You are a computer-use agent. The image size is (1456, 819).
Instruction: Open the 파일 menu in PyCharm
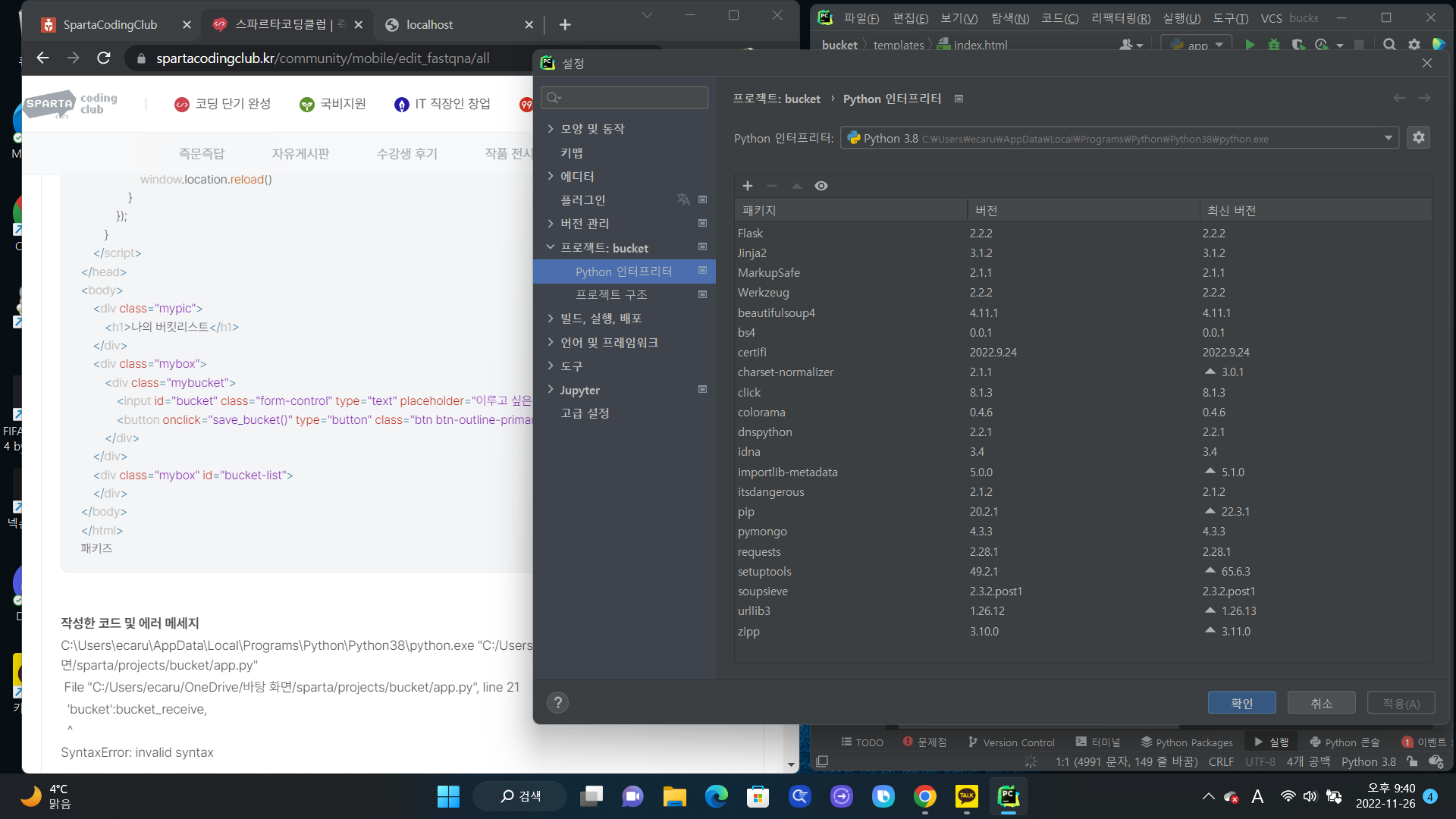[x=861, y=18]
